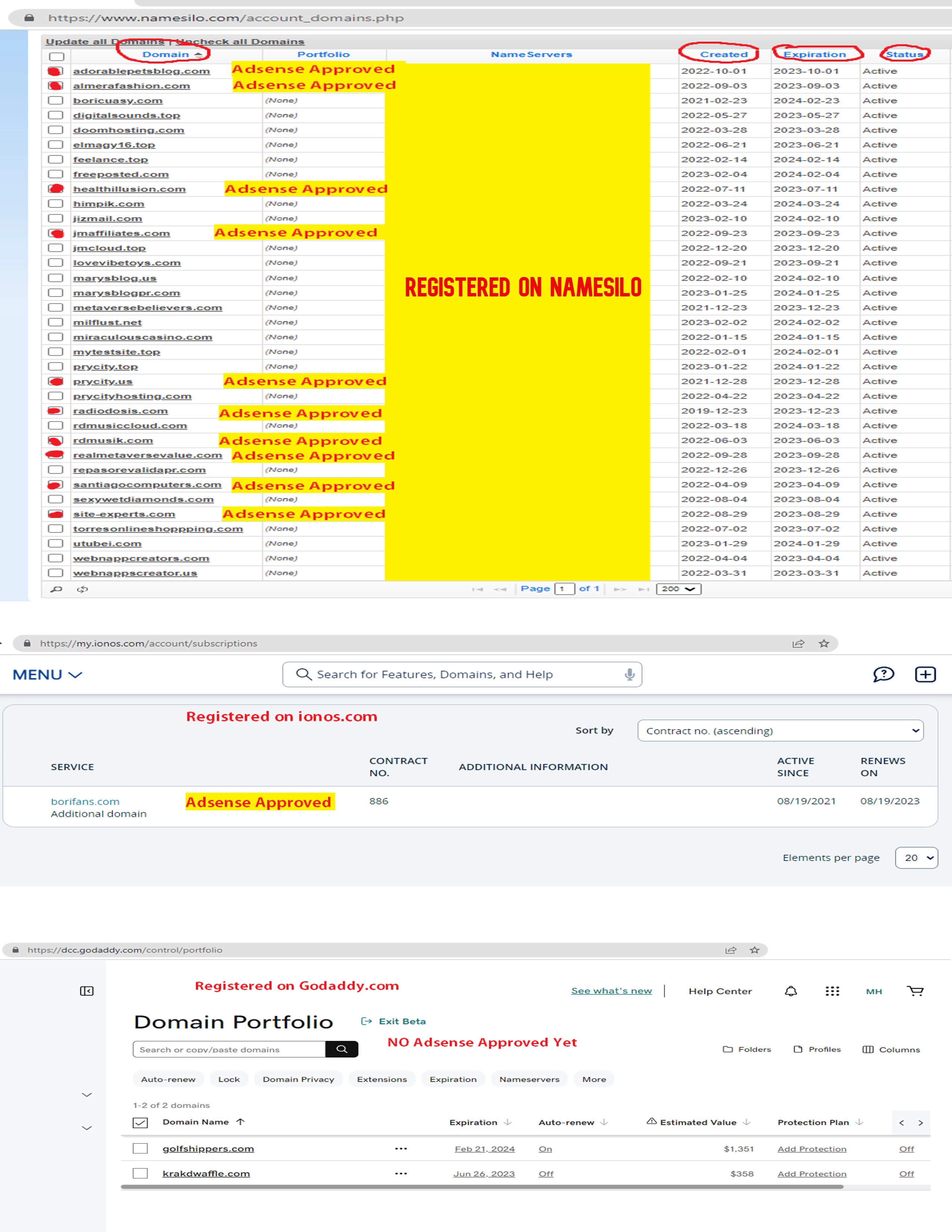Toggle the GoDaddy select-all domains checkbox

tap(140, 1123)
